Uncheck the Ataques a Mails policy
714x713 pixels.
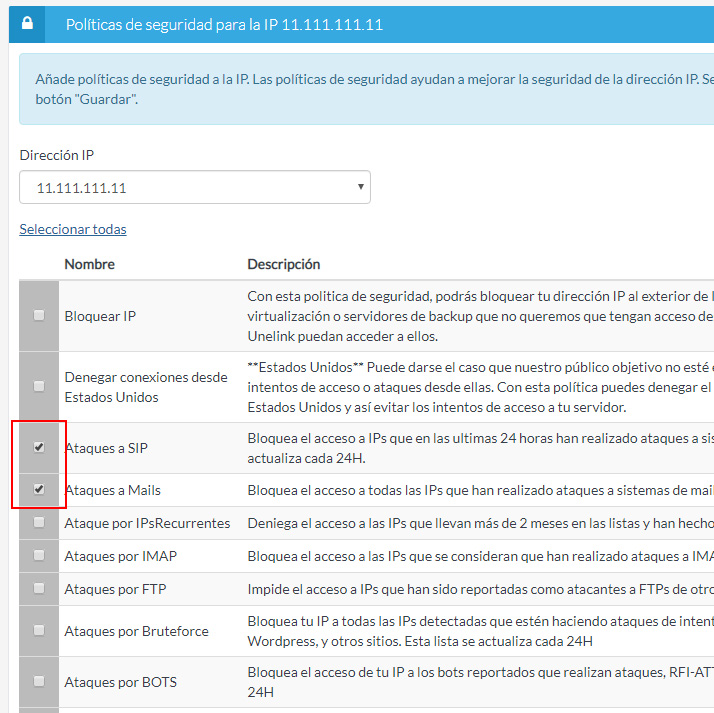pos(39,489)
